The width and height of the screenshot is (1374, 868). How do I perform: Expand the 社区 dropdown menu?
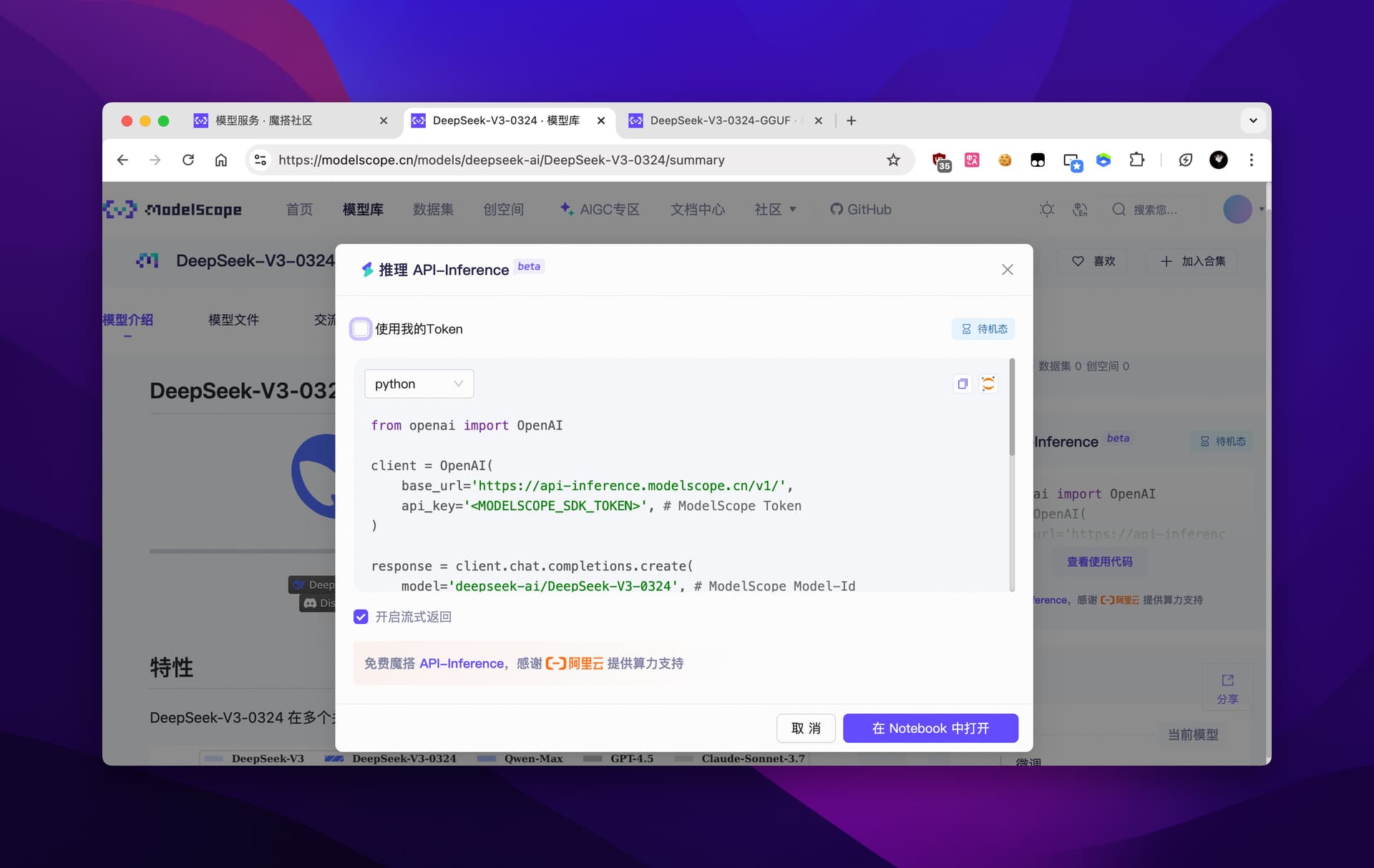click(775, 210)
